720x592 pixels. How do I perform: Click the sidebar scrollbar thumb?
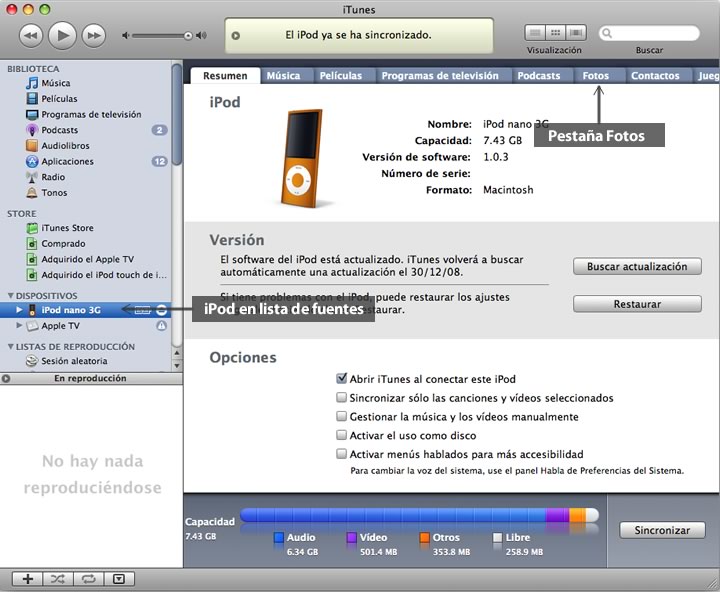[x=177, y=114]
